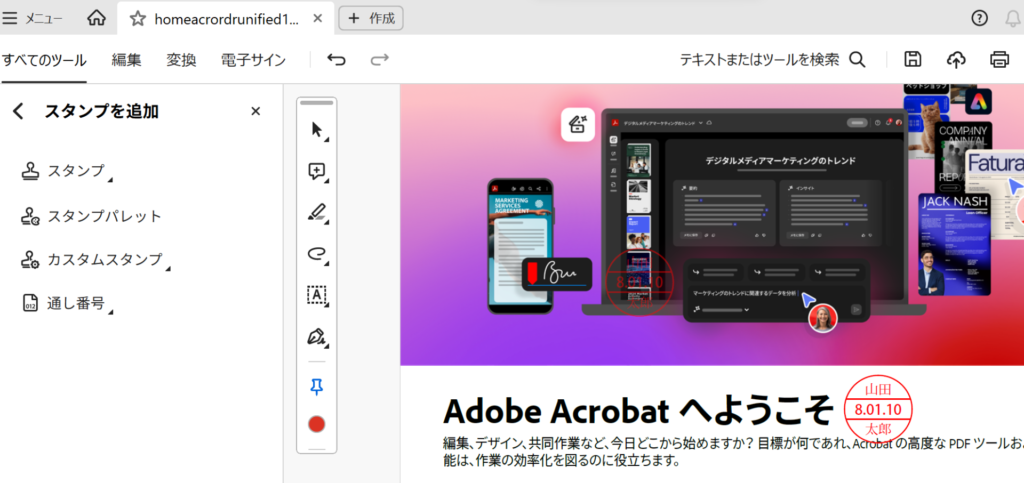The image size is (1024, 483).
Task: Click the cloud upload icon
Action: click(956, 60)
